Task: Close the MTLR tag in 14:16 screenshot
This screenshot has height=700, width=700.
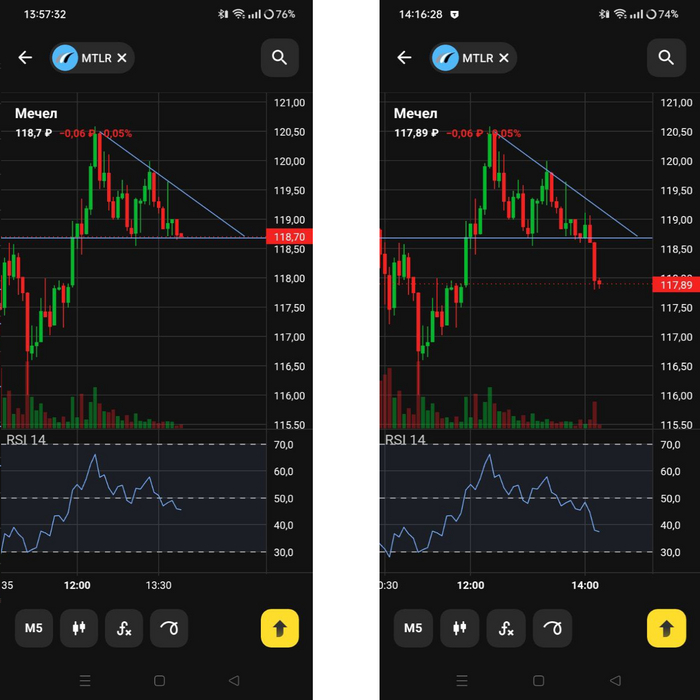Action: 504,58
